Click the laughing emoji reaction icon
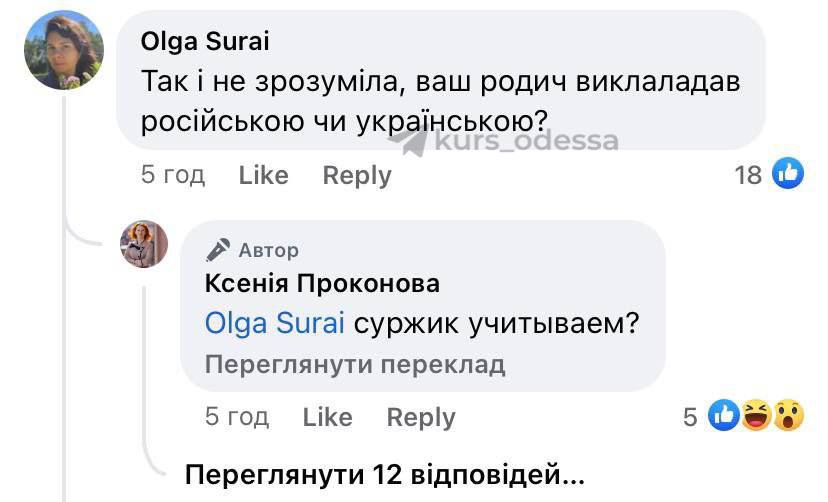 click(756, 417)
